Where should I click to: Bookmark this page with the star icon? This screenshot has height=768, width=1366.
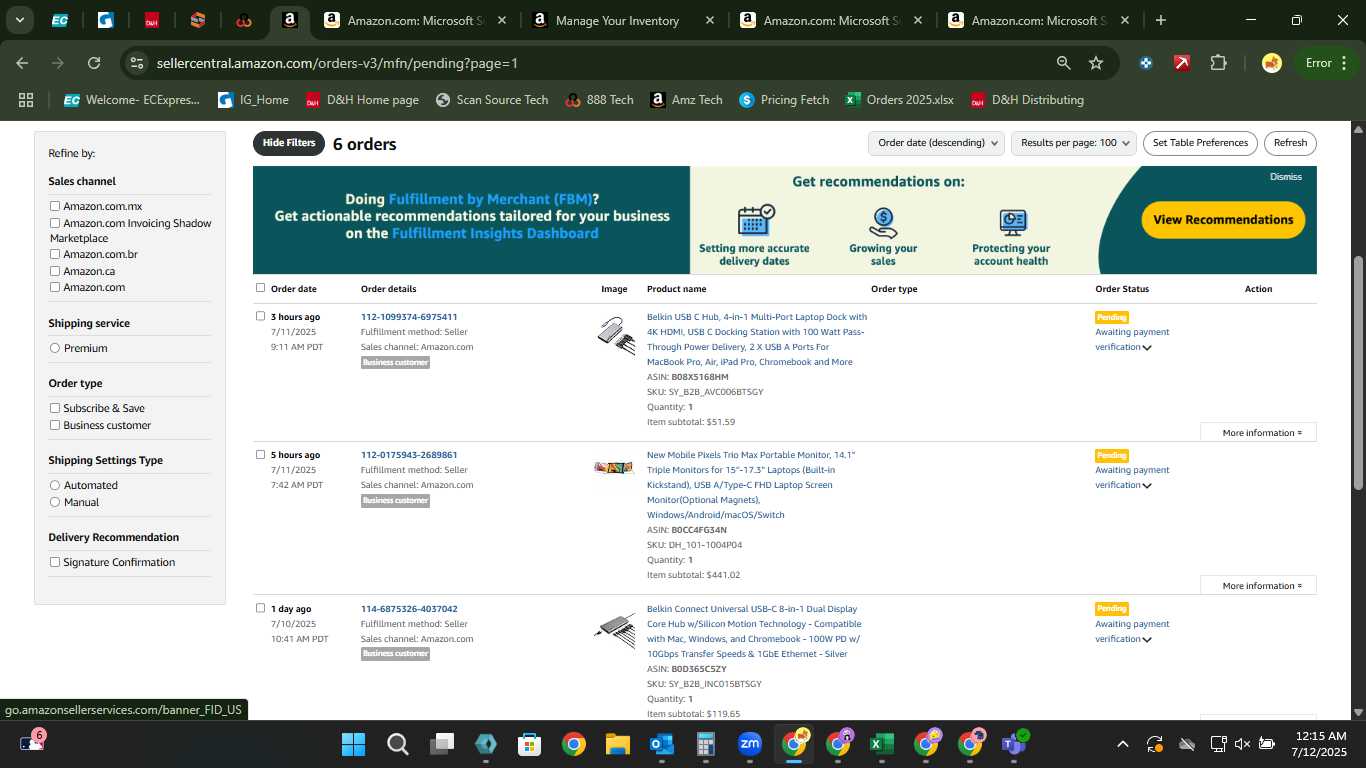[x=1096, y=63]
